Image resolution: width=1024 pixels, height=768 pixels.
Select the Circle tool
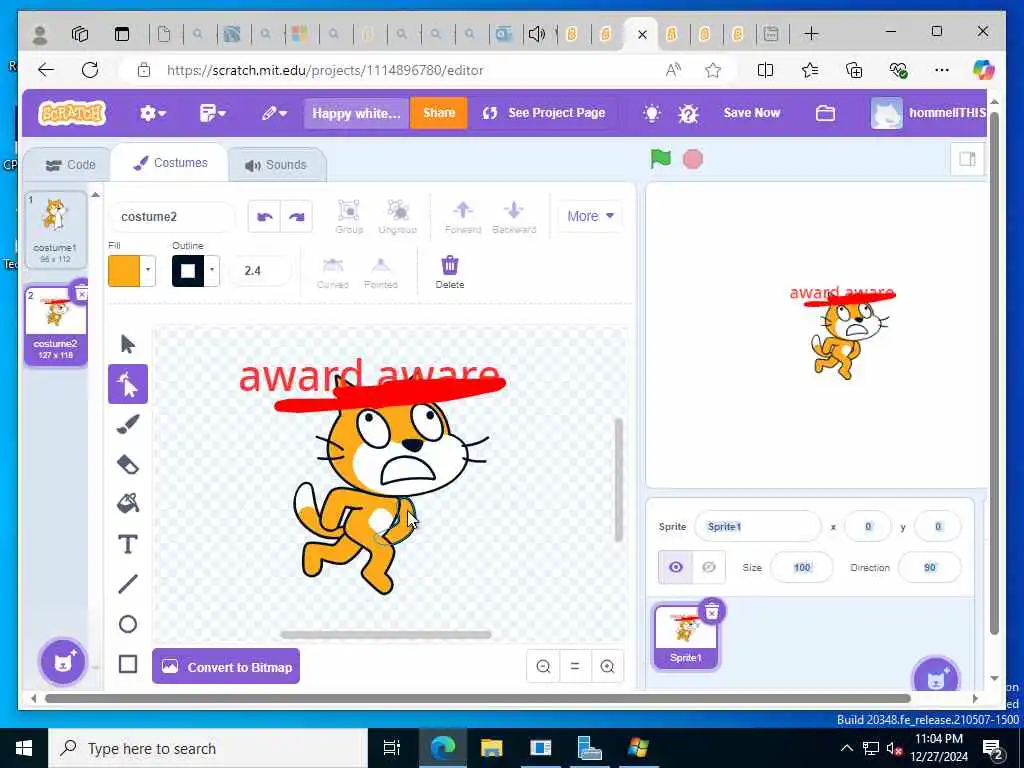point(127,624)
